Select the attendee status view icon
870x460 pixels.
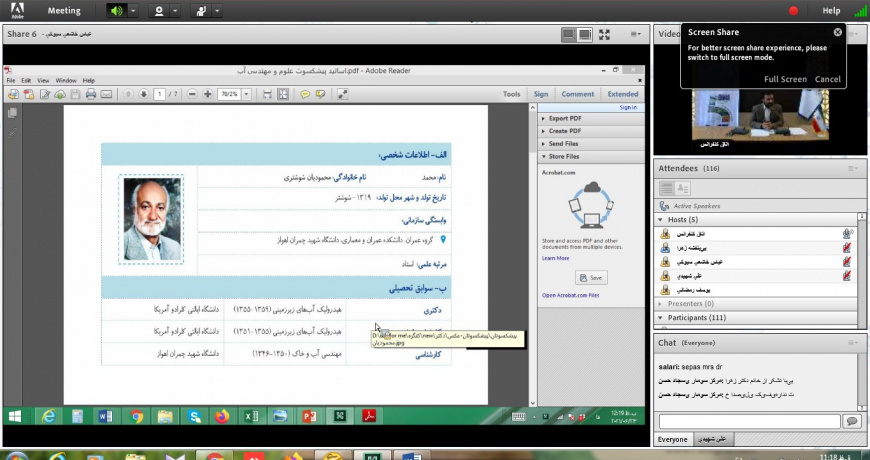[x=682, y=188]
